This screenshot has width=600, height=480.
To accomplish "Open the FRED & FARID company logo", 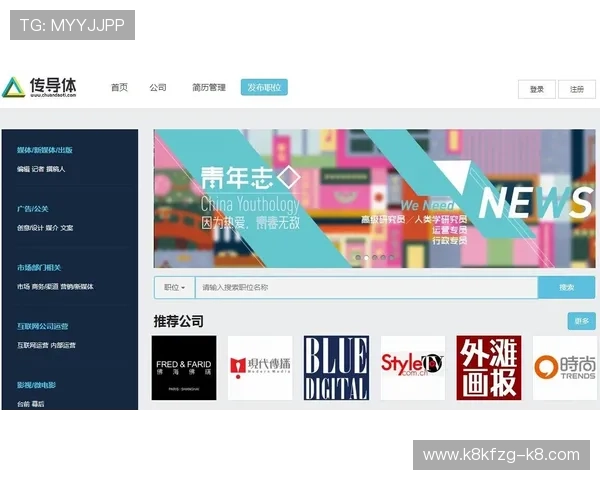I will [184, 368].
